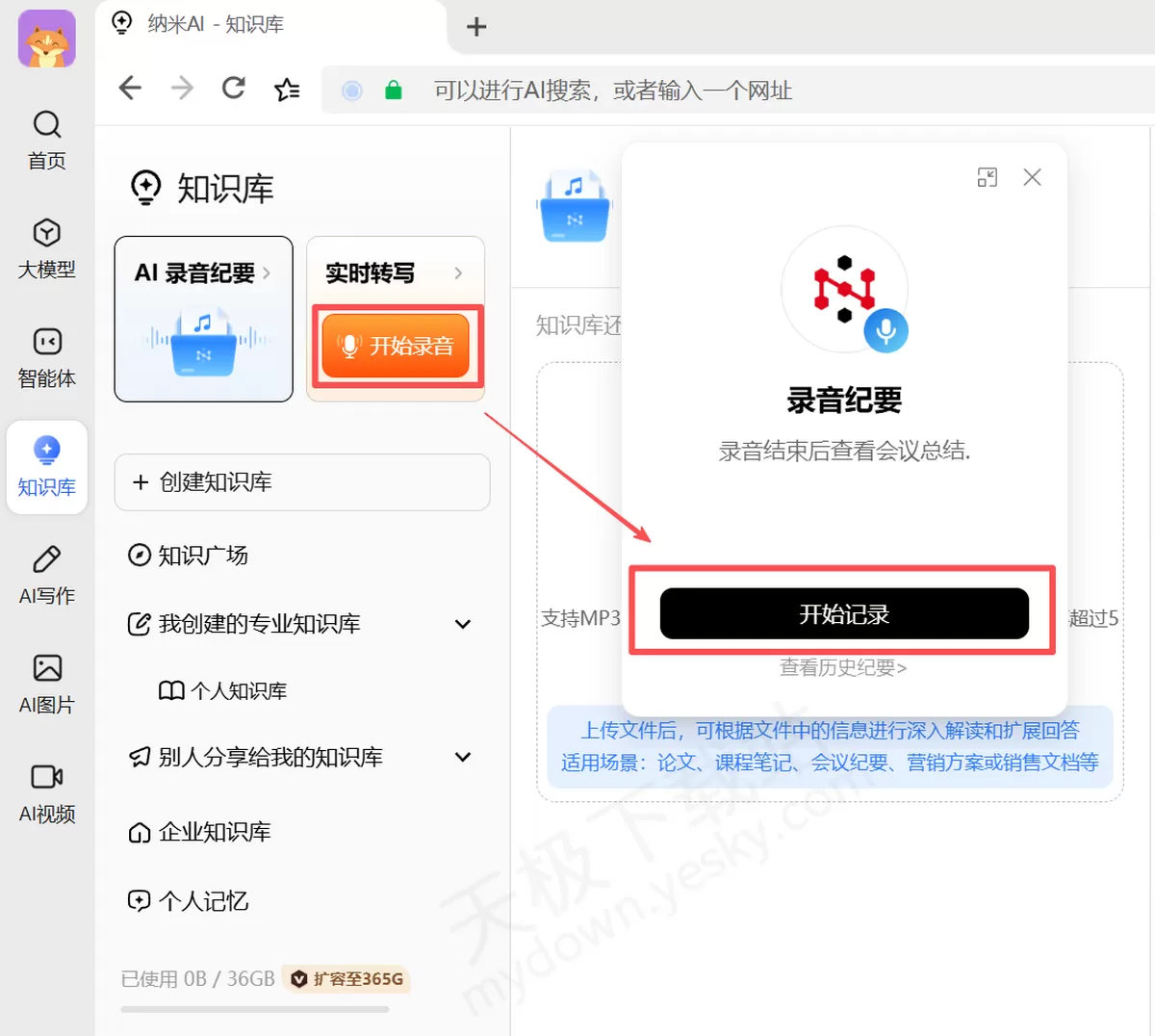1155x1036 pixels.
Task: Click the 录音结束后查看会议总结 text
Action: [x=844, y=451]
